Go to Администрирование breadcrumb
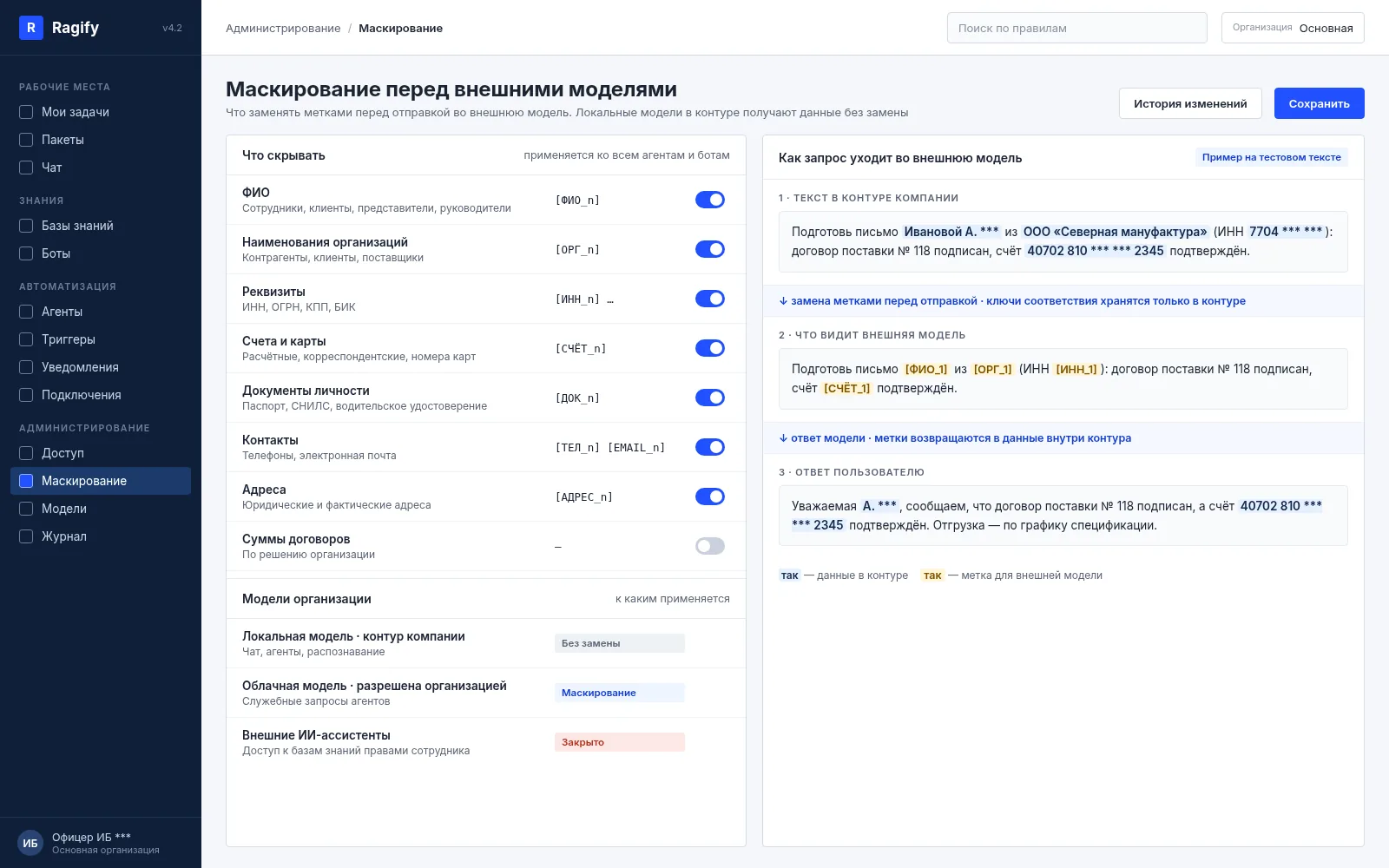 coord(283,28)
